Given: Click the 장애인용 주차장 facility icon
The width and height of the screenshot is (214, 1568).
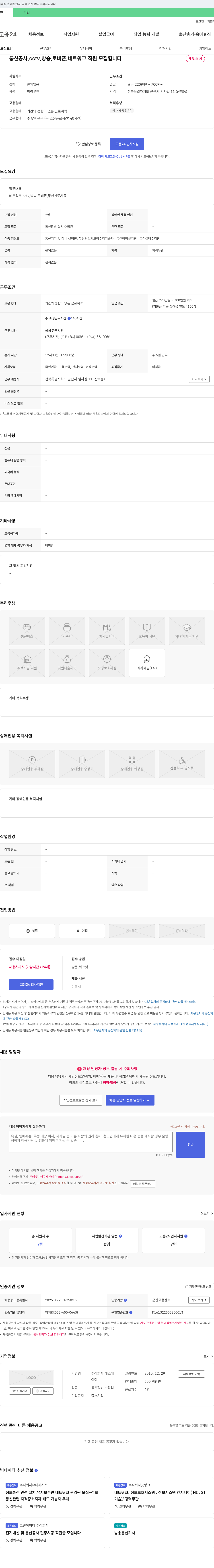Looking at the screenshot, I should pos(32,764).
